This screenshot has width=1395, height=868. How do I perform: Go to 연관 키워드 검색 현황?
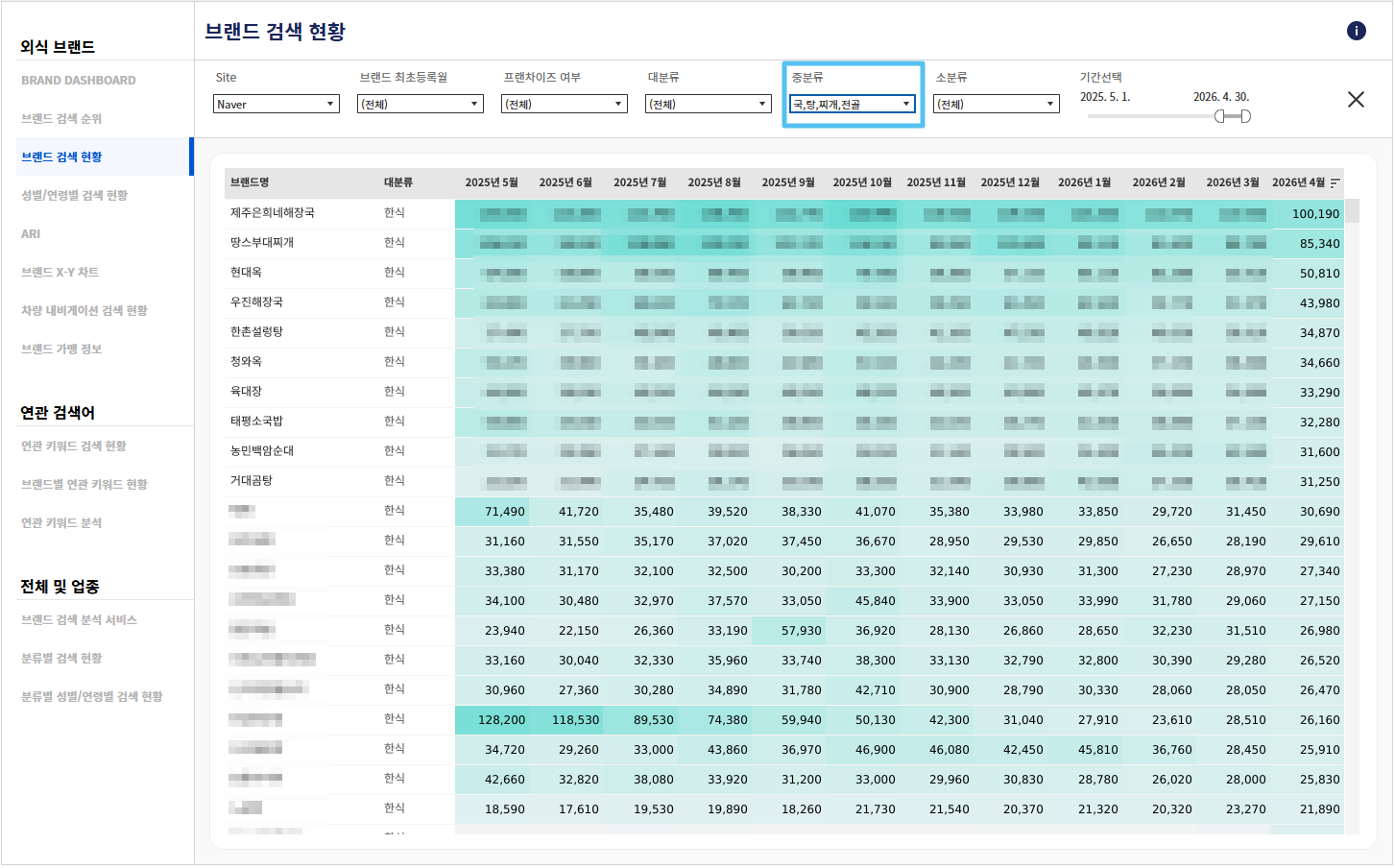point(74,446)
